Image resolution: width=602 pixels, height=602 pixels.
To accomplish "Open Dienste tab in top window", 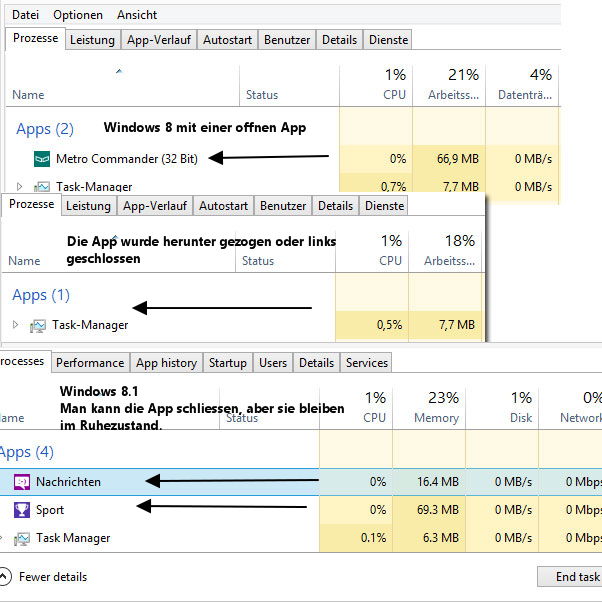I will pos(388,40).
